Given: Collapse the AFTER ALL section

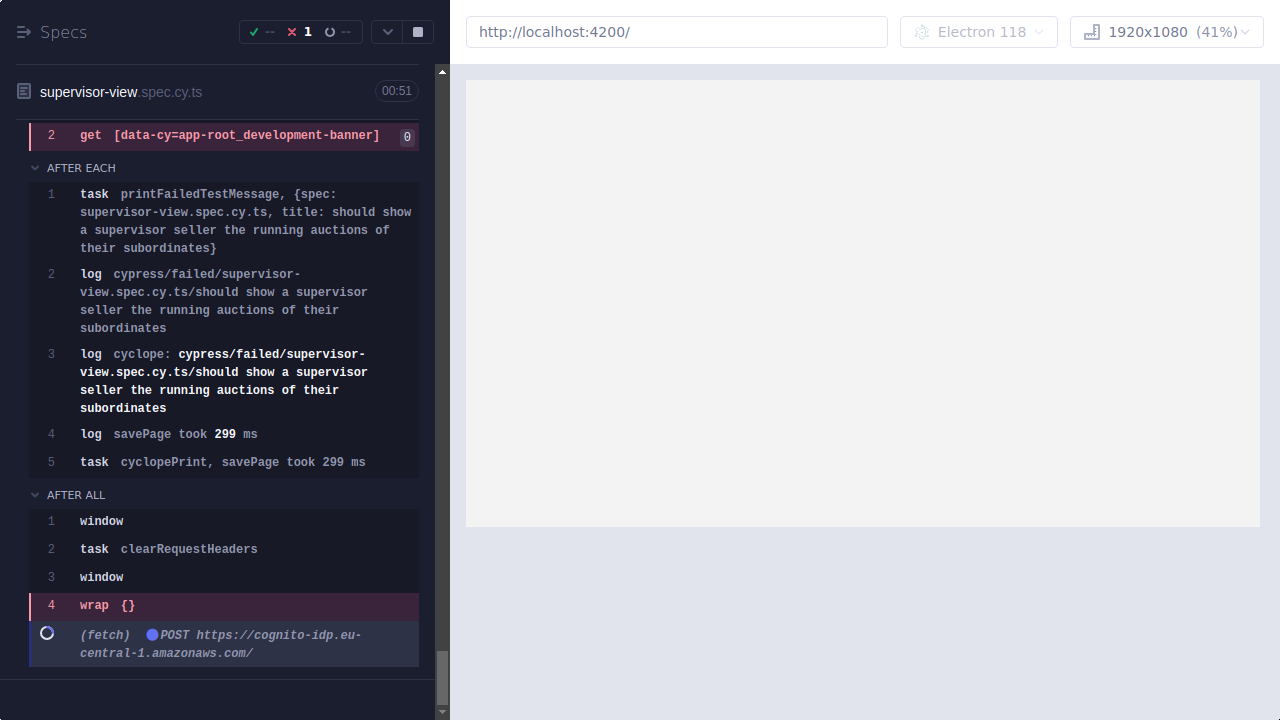Looking at the screenshot, I should (x=36, y=494).
